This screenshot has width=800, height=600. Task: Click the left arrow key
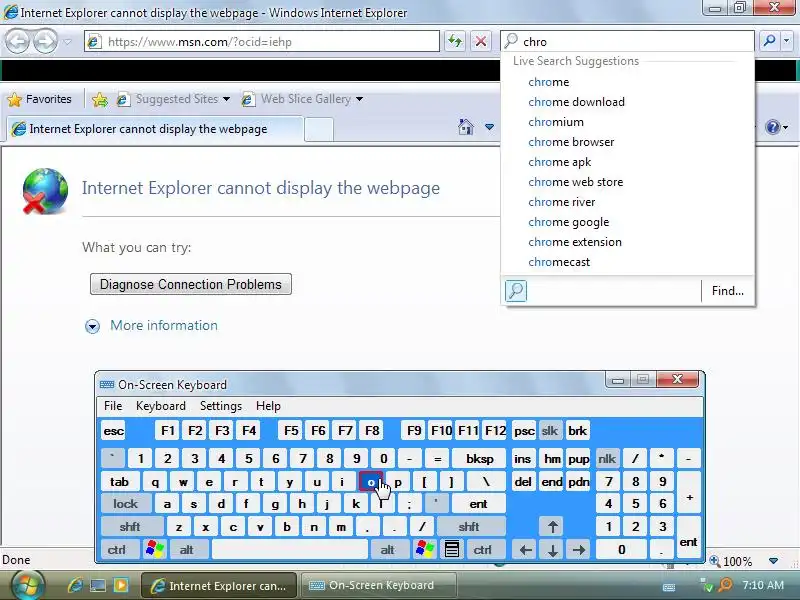pos(526,549)
